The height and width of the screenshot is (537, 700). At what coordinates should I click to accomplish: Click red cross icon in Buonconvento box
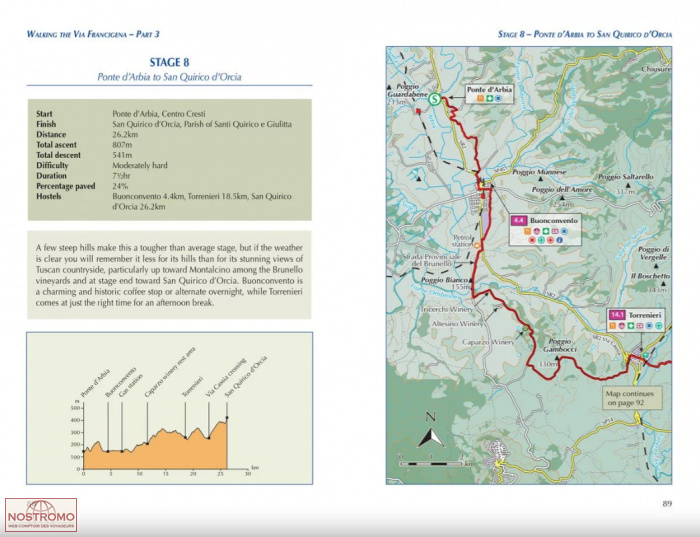pyautogui.click(x=550, y=240)
